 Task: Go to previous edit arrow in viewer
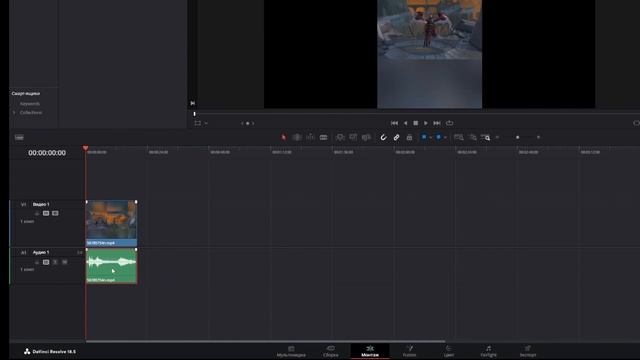pyautogui.click(x=242, y=123)
